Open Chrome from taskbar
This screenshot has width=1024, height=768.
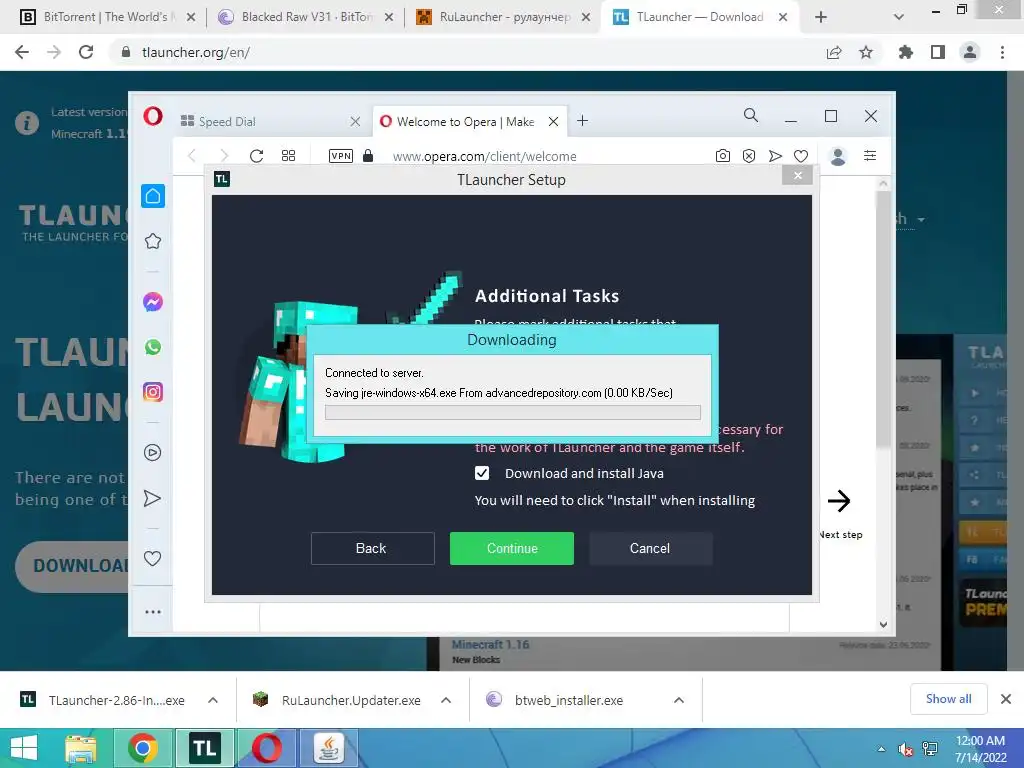pos(142,748)
